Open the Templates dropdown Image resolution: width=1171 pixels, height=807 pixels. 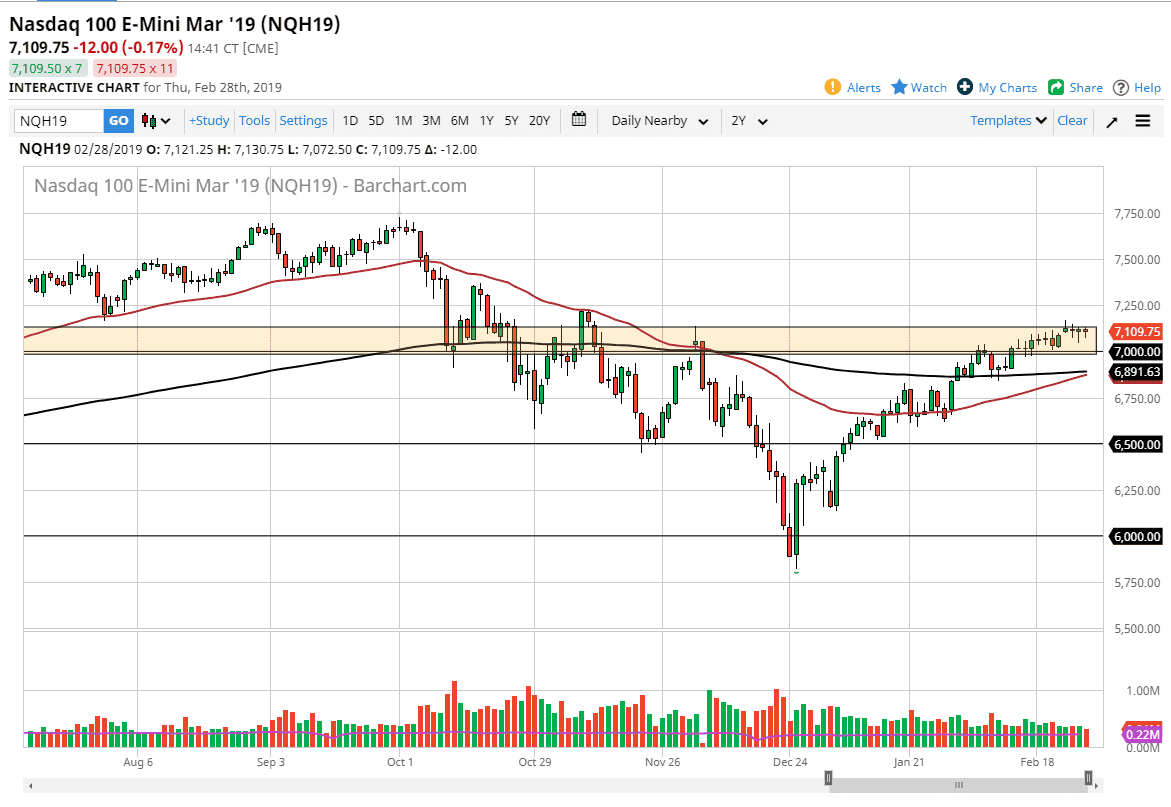coord(1006,120)
